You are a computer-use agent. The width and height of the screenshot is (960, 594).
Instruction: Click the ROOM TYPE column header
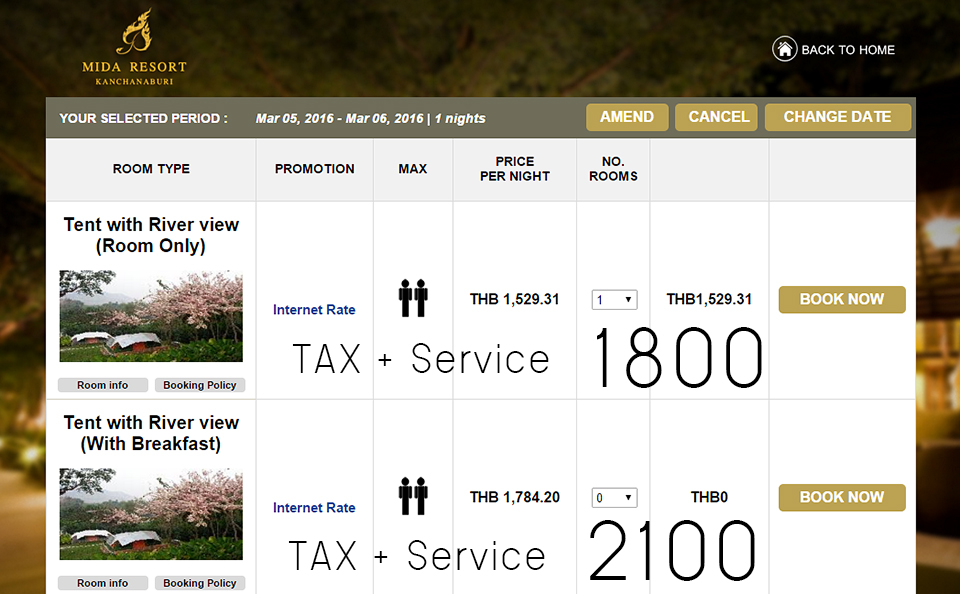click(151, 169)
